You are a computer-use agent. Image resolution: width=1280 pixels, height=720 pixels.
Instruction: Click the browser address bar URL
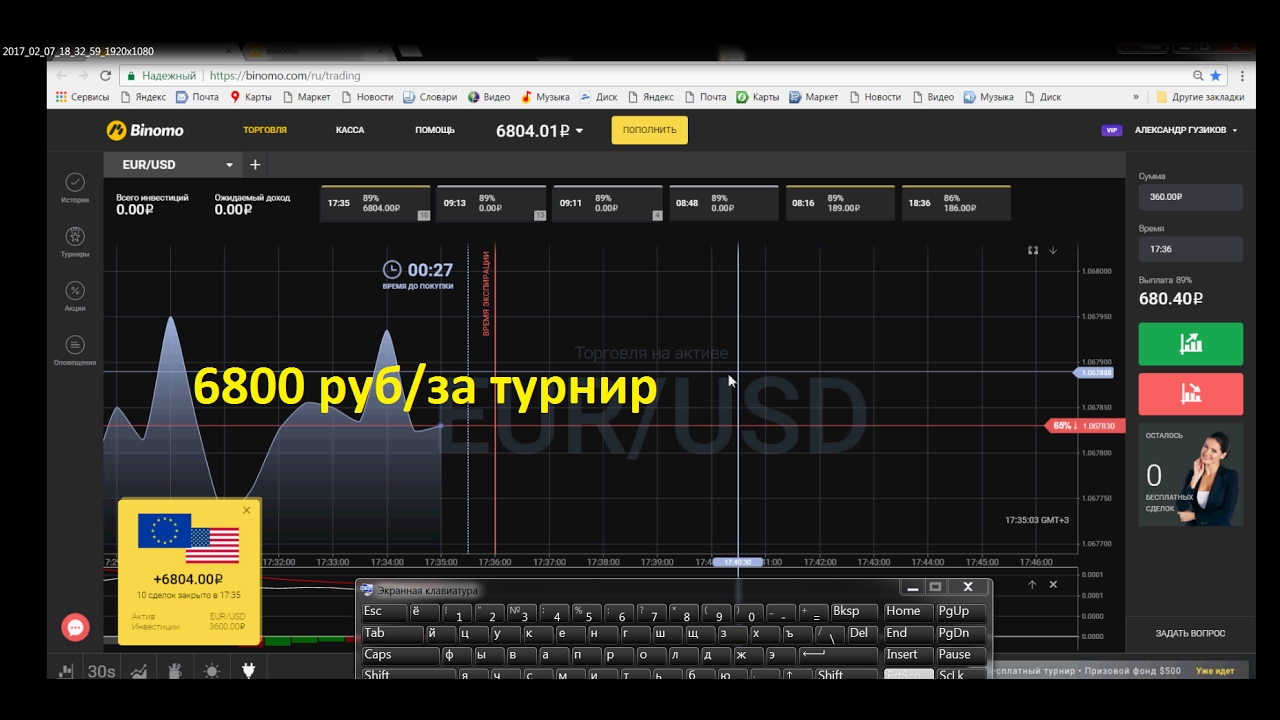coord(285,75)
